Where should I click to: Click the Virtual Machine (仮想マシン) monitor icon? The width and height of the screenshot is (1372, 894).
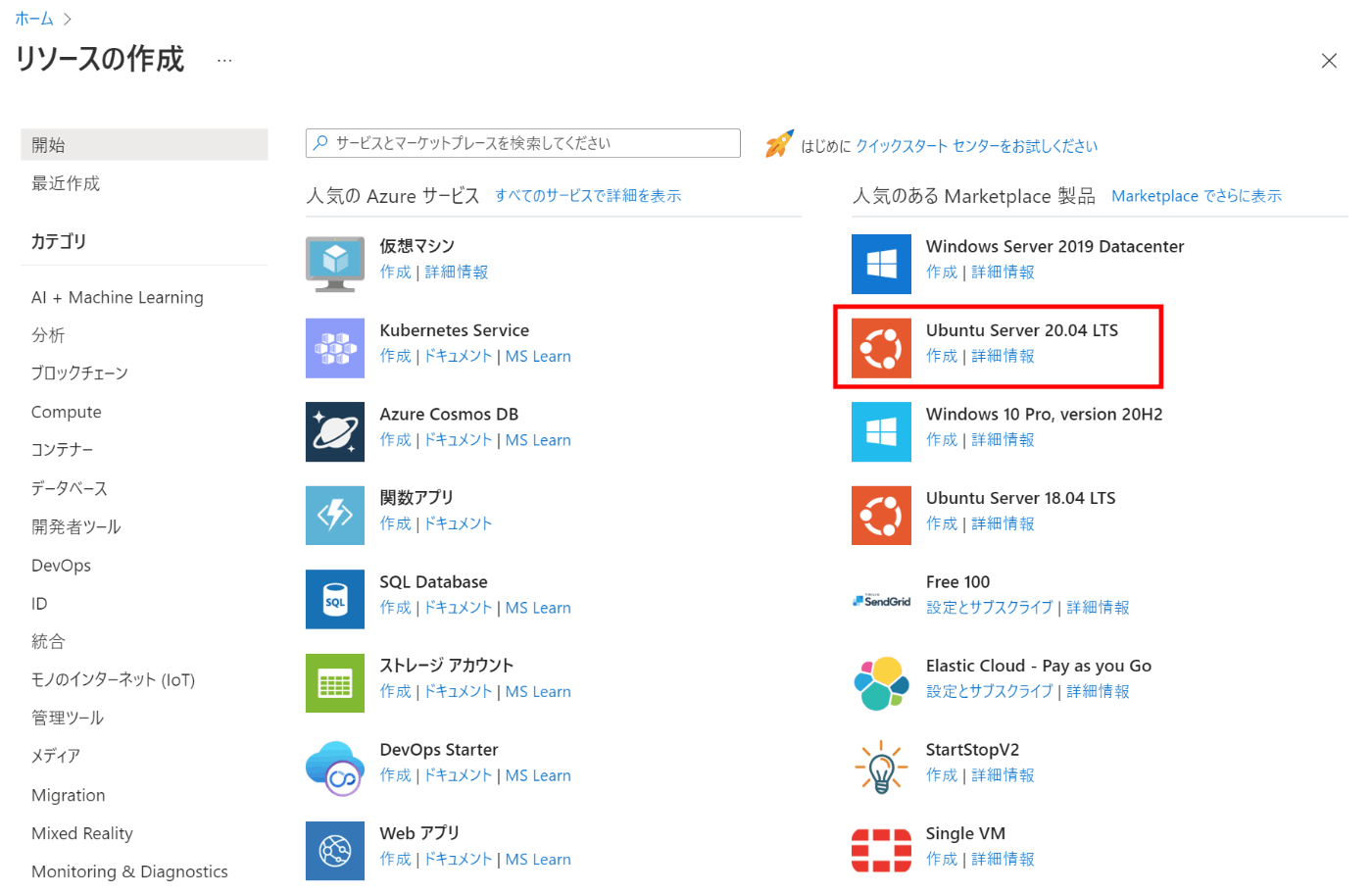point(335,265)
